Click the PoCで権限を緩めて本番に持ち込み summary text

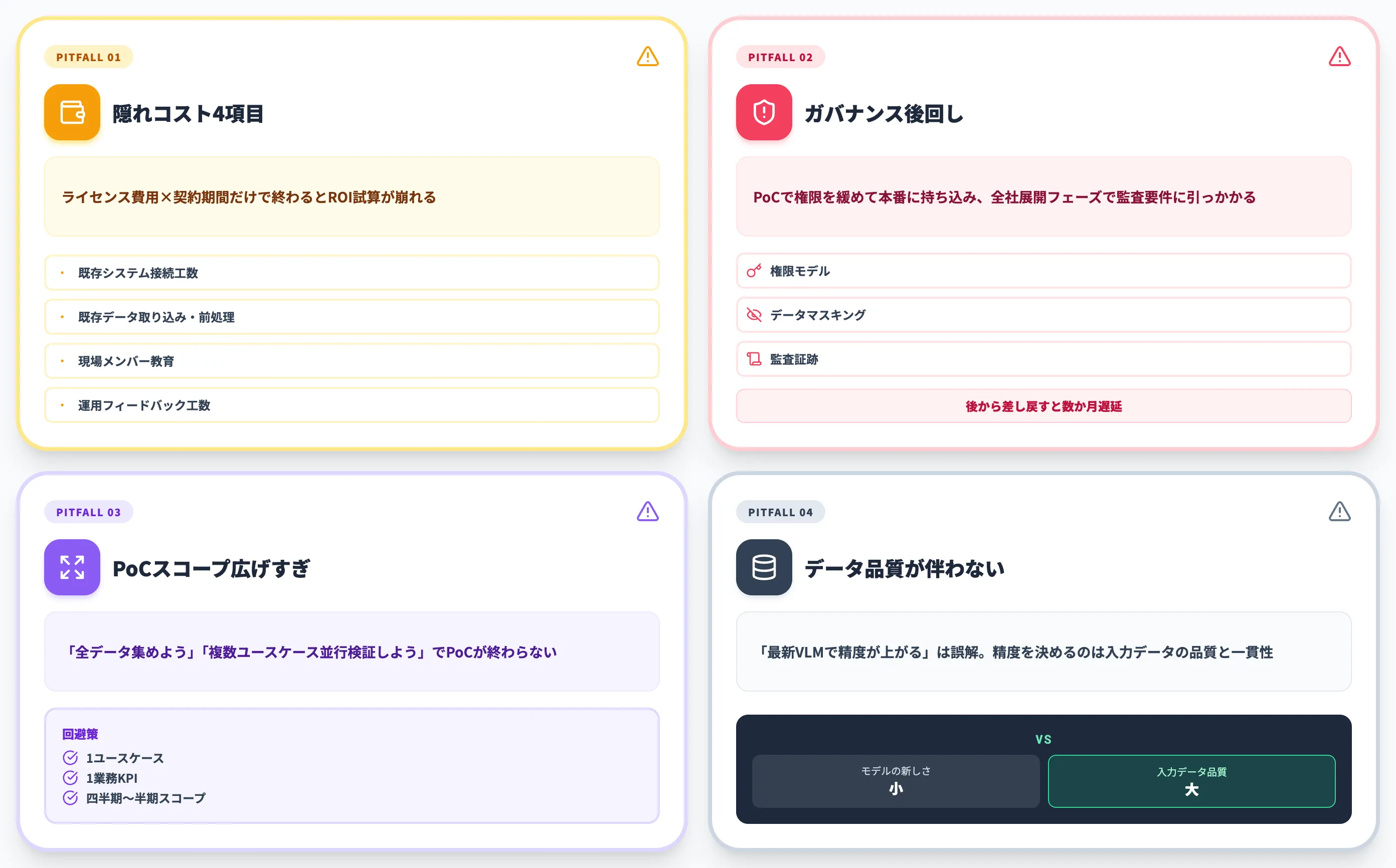(x=1004, y=197)
